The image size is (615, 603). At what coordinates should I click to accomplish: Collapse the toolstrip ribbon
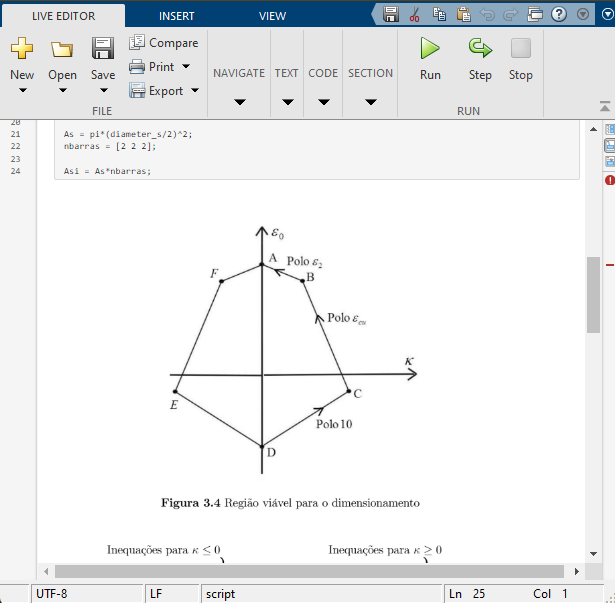(x=605, y=106)
